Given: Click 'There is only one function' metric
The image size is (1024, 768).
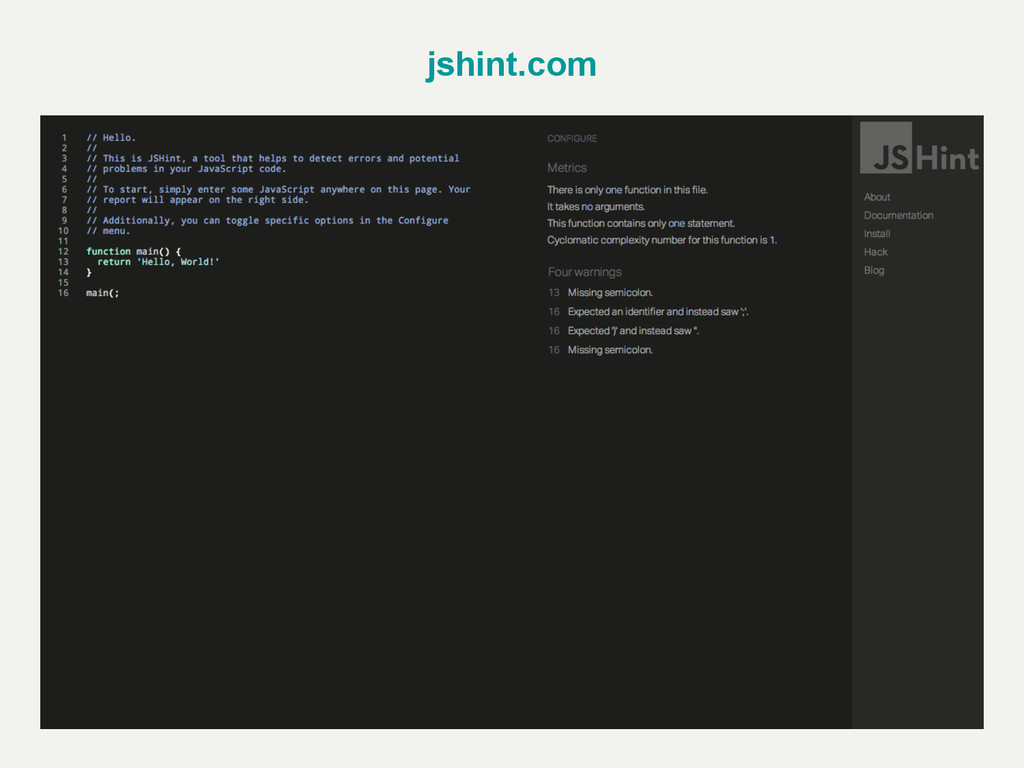Looking at the screenshot, I should coord(628,190).
